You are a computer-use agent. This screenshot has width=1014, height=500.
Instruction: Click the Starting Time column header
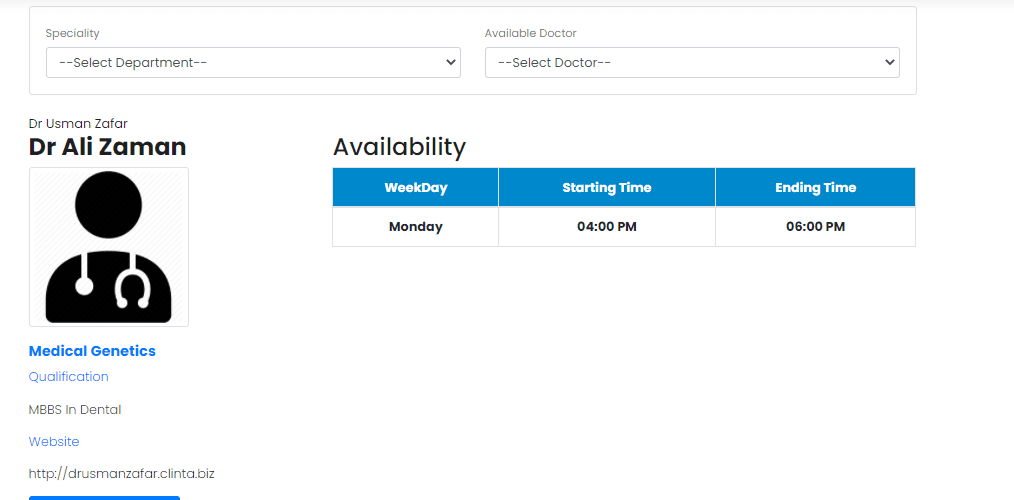click(x=607, y=188)
